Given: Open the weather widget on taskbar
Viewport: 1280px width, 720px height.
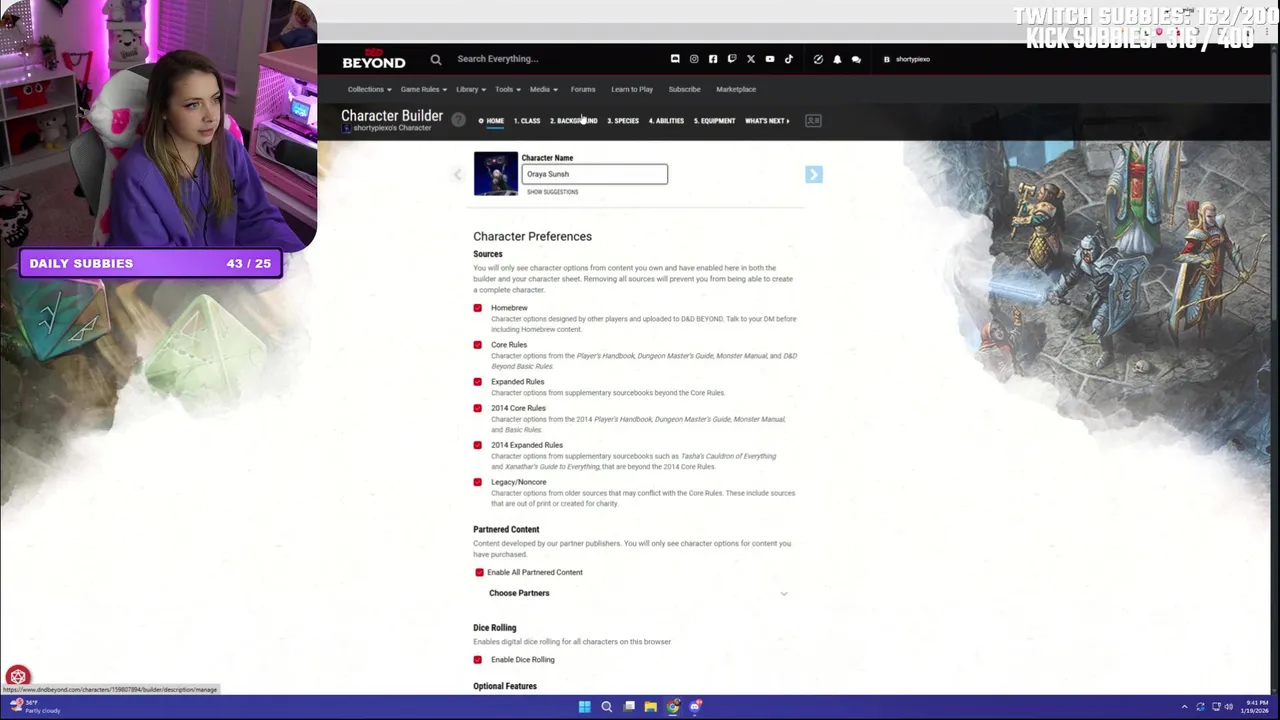Looking at the screenshot, I should click(x=35, y=707).
